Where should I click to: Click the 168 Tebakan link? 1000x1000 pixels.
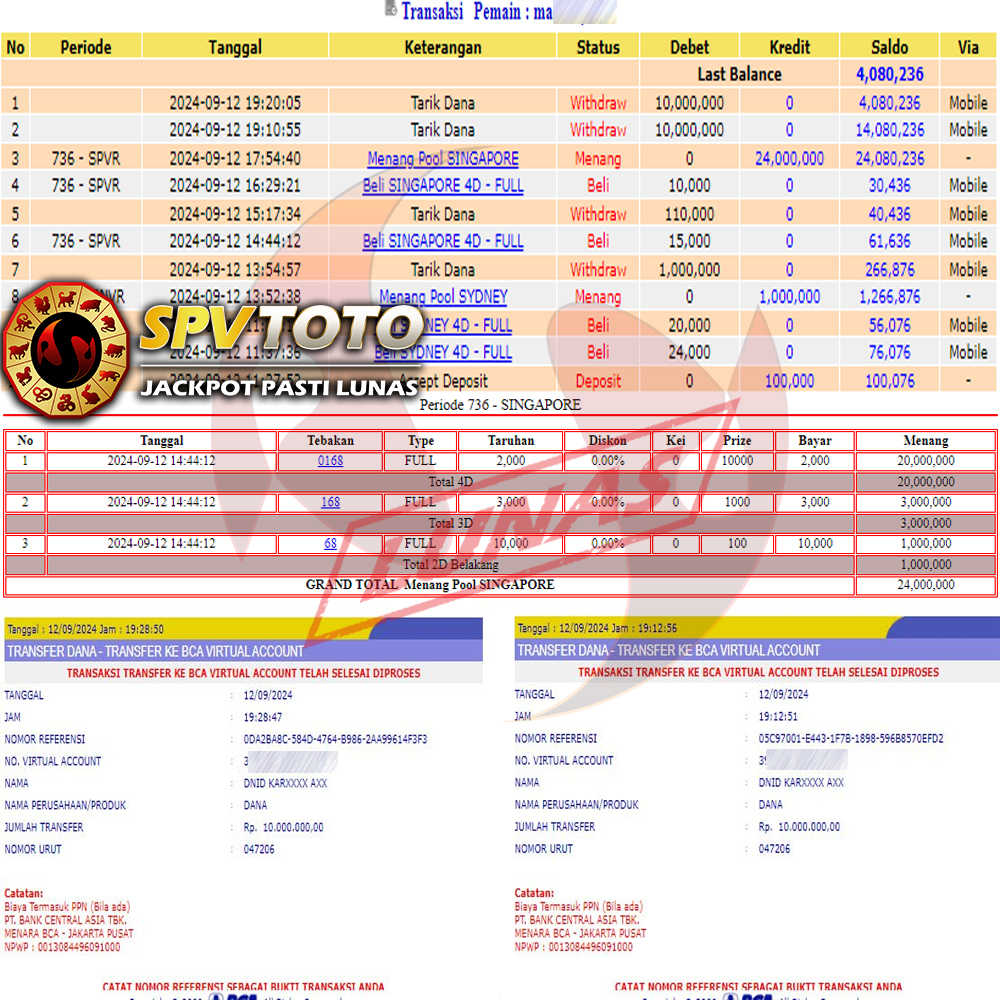coord(330,502)
